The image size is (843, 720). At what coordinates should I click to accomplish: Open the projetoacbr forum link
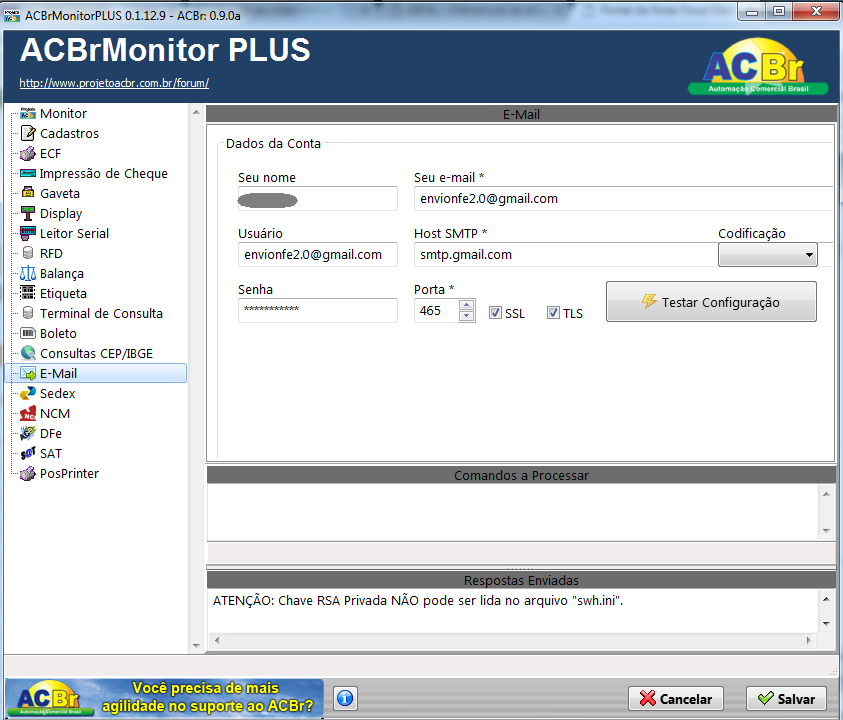[114, 83]
